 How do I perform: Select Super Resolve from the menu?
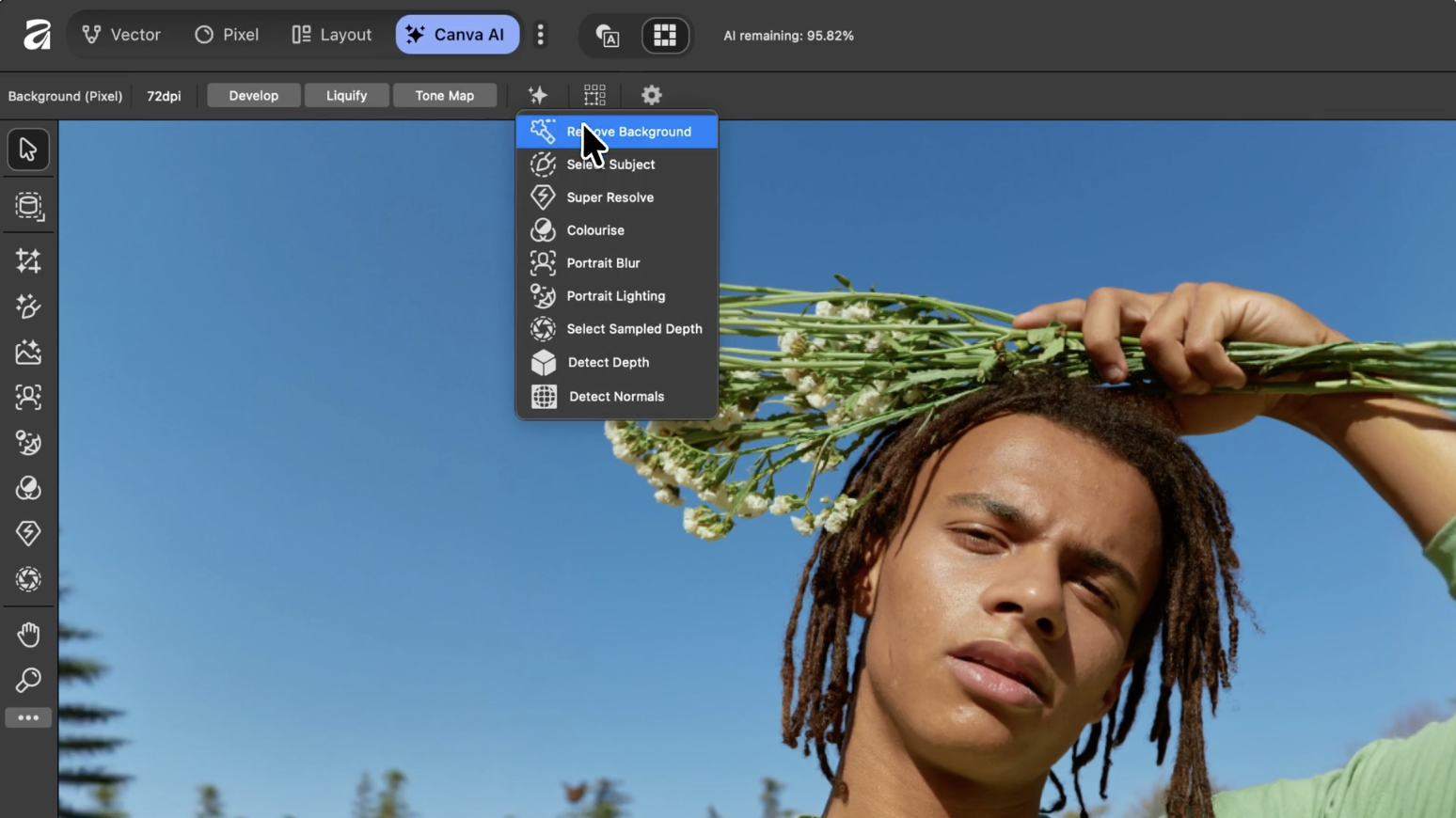[x=609, y=197]
